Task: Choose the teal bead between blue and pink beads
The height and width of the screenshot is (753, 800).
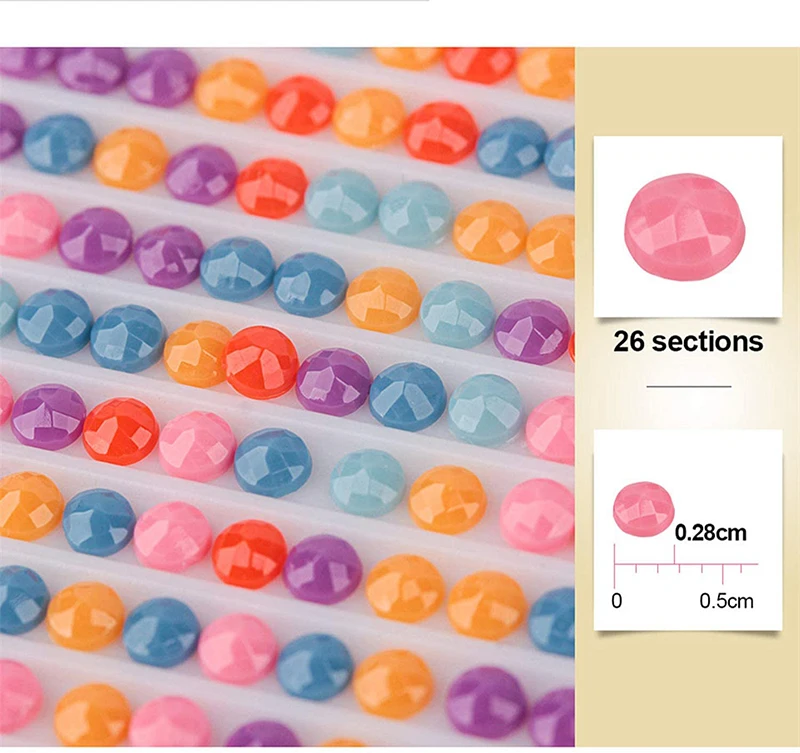Action: 484,409
